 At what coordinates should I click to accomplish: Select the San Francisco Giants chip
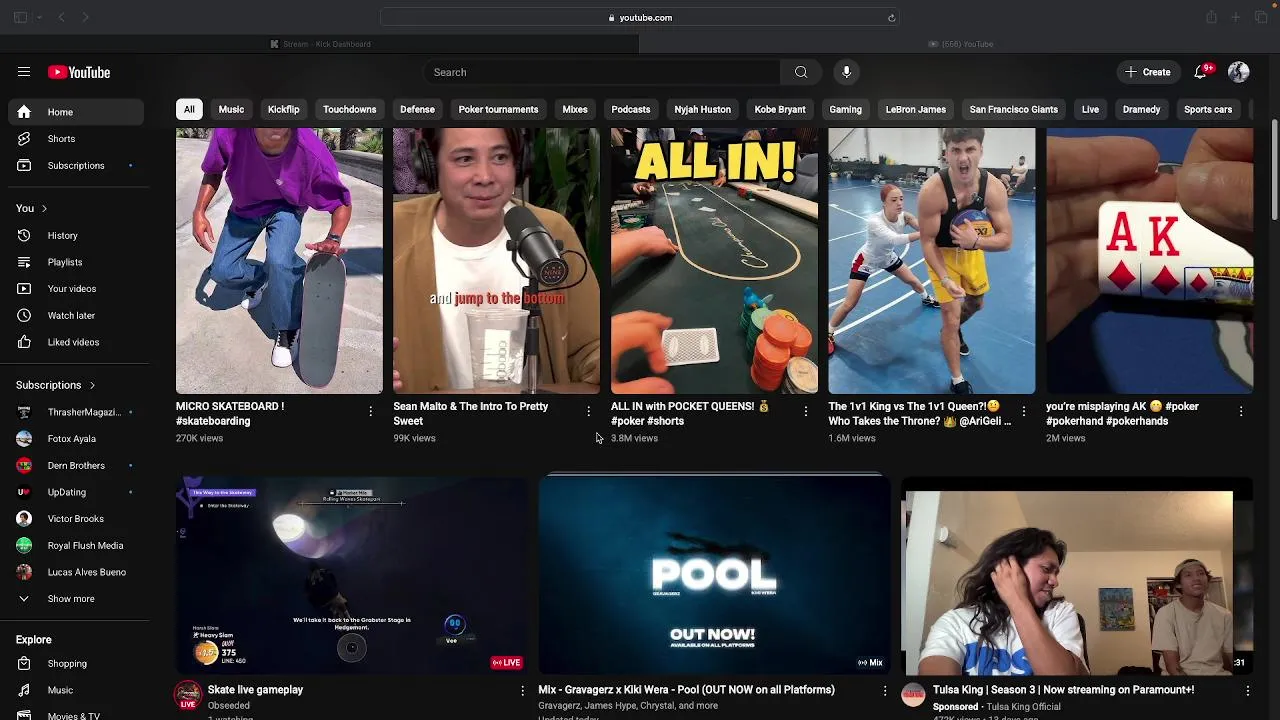pyautogui.click(x=1013, y=109)
